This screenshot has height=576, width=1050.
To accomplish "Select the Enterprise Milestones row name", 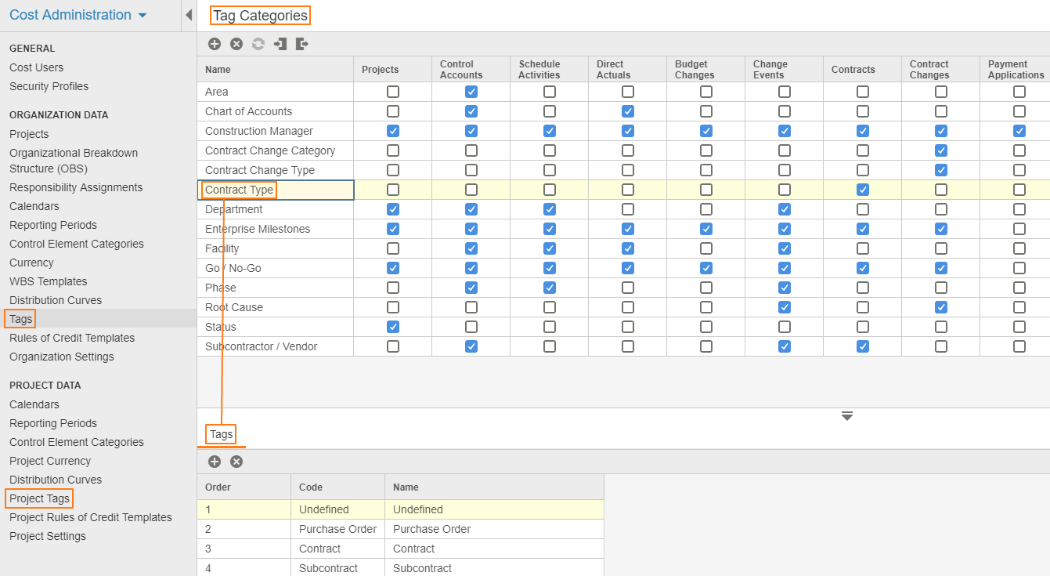I will 258,229.
